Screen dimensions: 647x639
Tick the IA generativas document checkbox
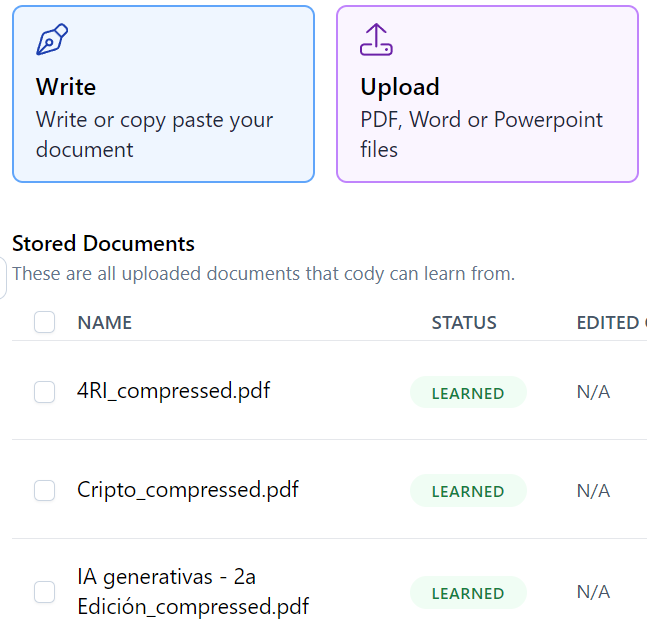pos(45,592)
